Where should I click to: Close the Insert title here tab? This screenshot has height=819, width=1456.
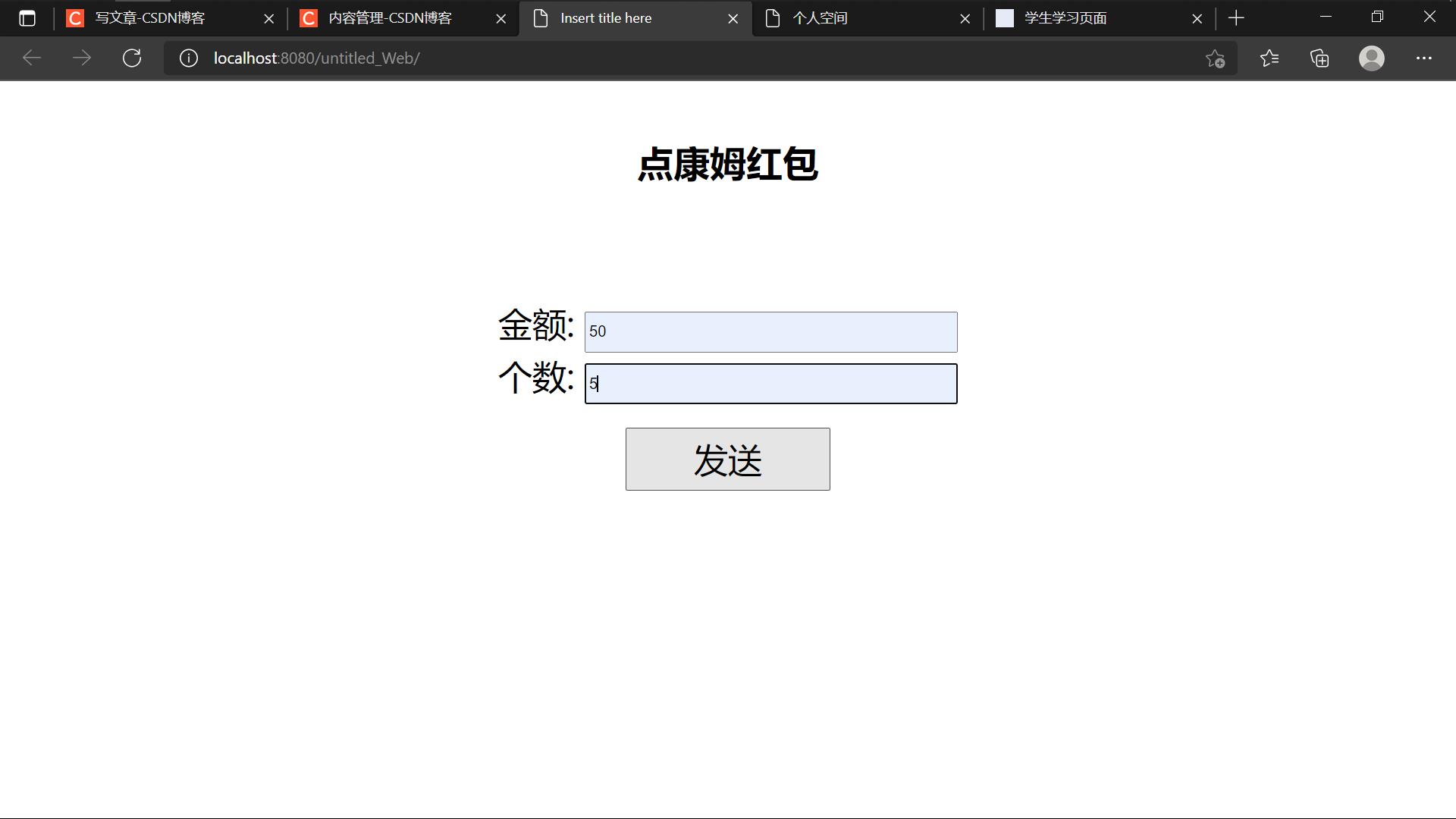733,19
